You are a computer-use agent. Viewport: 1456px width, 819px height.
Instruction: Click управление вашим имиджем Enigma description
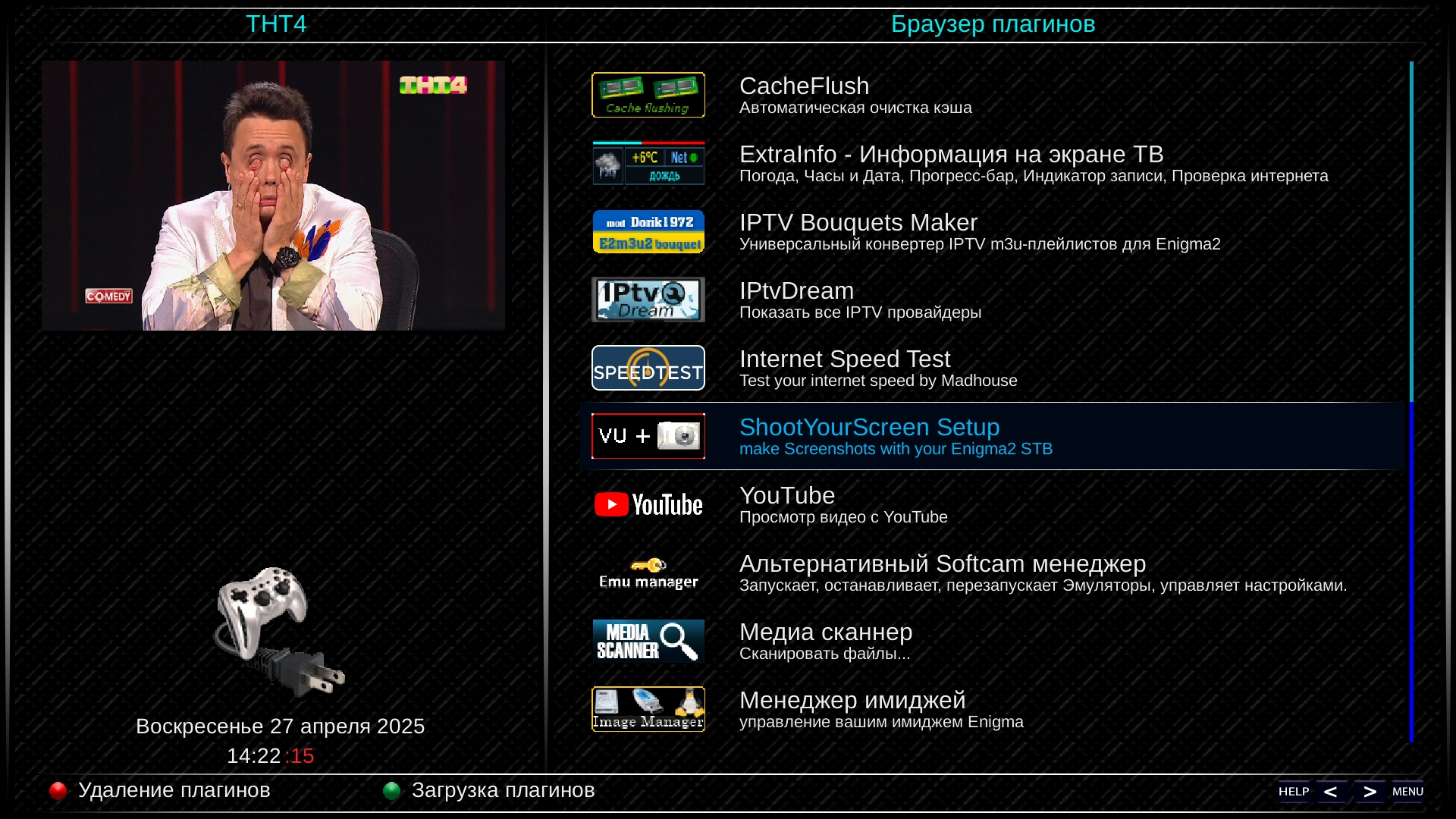(881, 722)
